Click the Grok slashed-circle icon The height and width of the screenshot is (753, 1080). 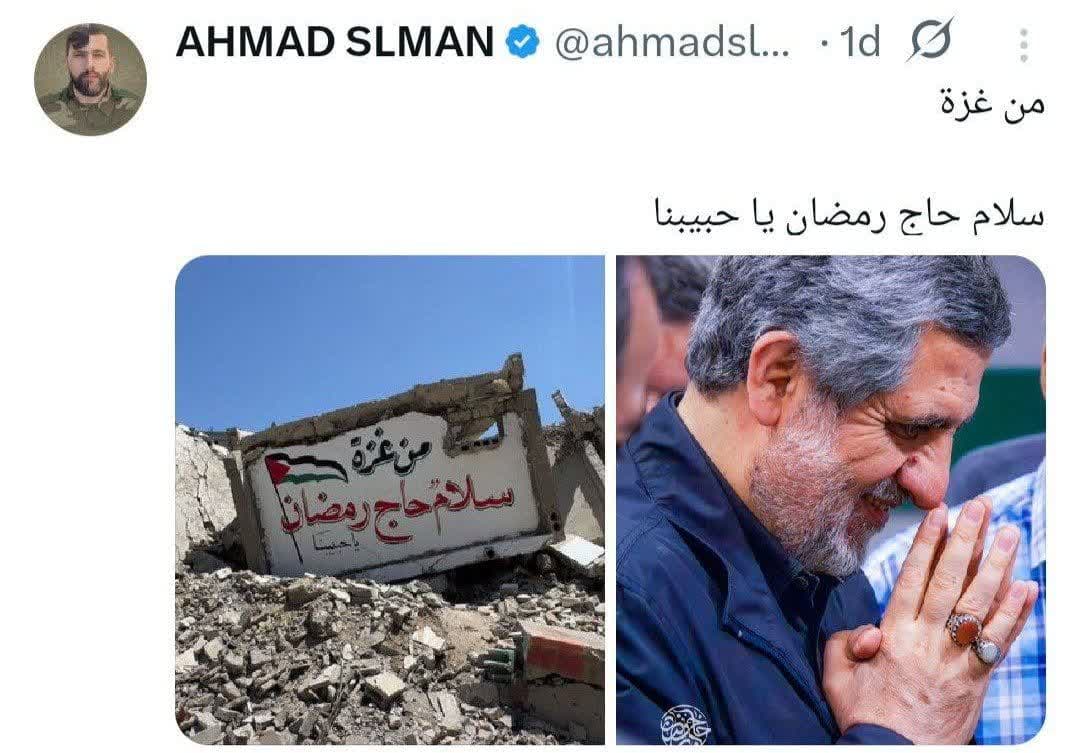pos(930,41)
